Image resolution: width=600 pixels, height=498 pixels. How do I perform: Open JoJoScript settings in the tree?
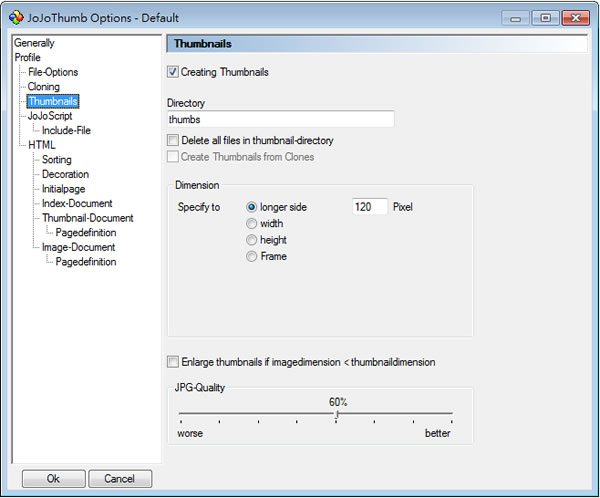(50, 116)
